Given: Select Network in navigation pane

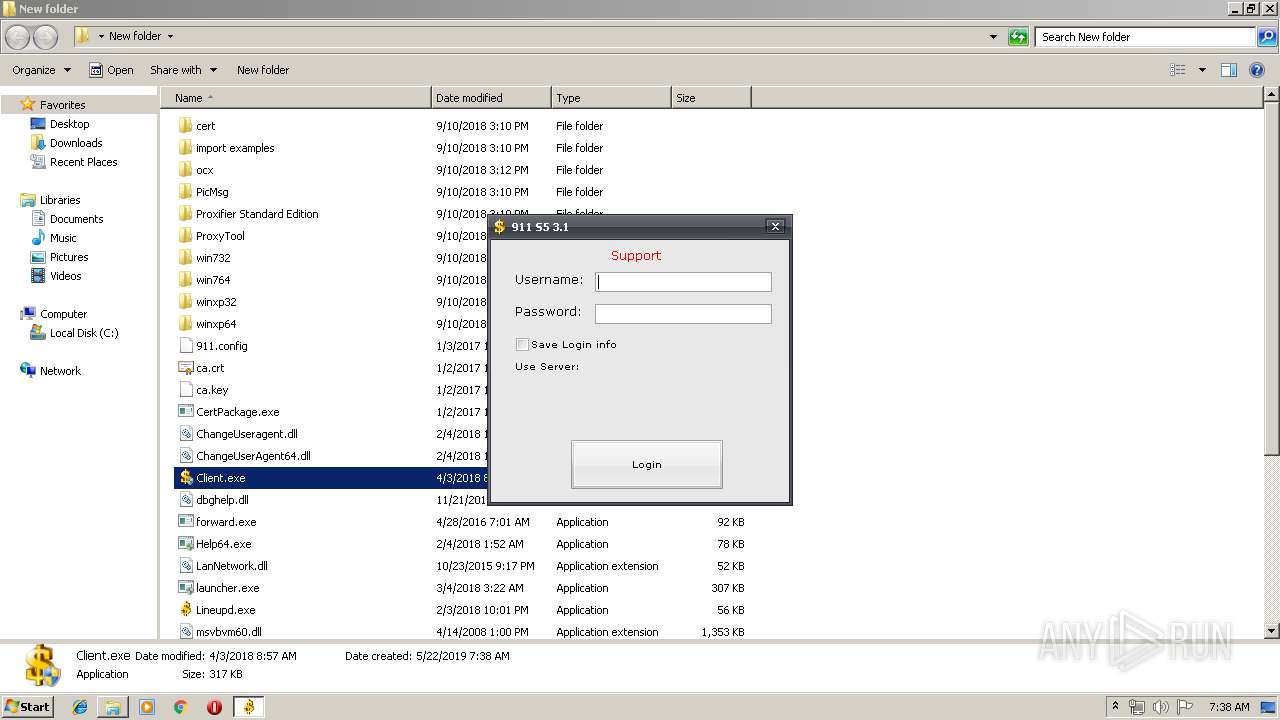Looking at the screenshot, I should pyautogui.click(x=60, y=371).
